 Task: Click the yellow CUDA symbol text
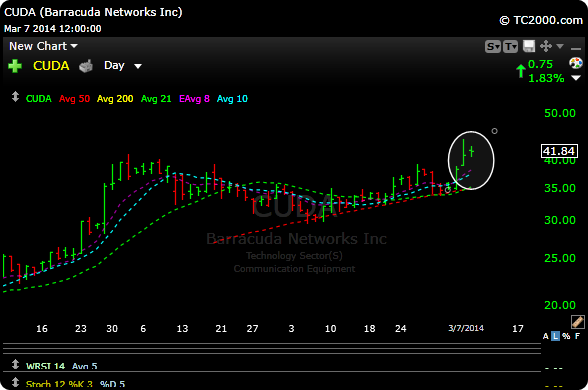[51, 66]
